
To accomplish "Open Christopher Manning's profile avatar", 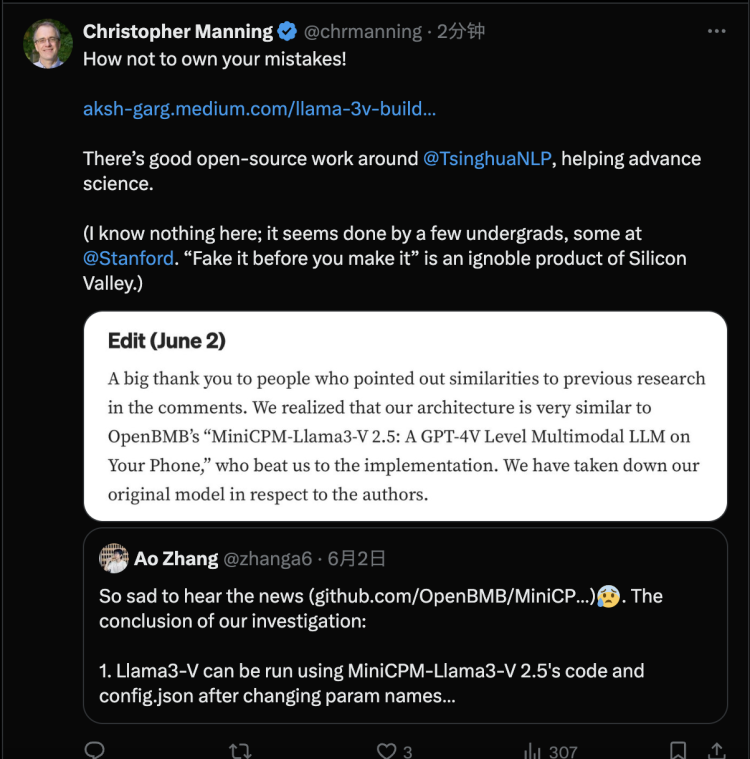I will tap(48, 44).
